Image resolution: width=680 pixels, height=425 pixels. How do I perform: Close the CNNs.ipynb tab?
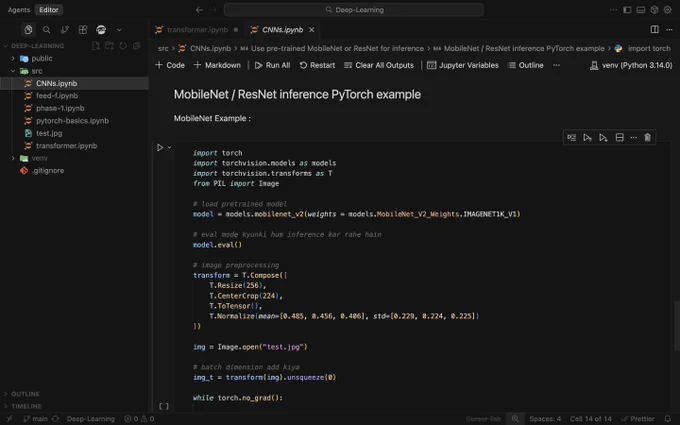311,29
